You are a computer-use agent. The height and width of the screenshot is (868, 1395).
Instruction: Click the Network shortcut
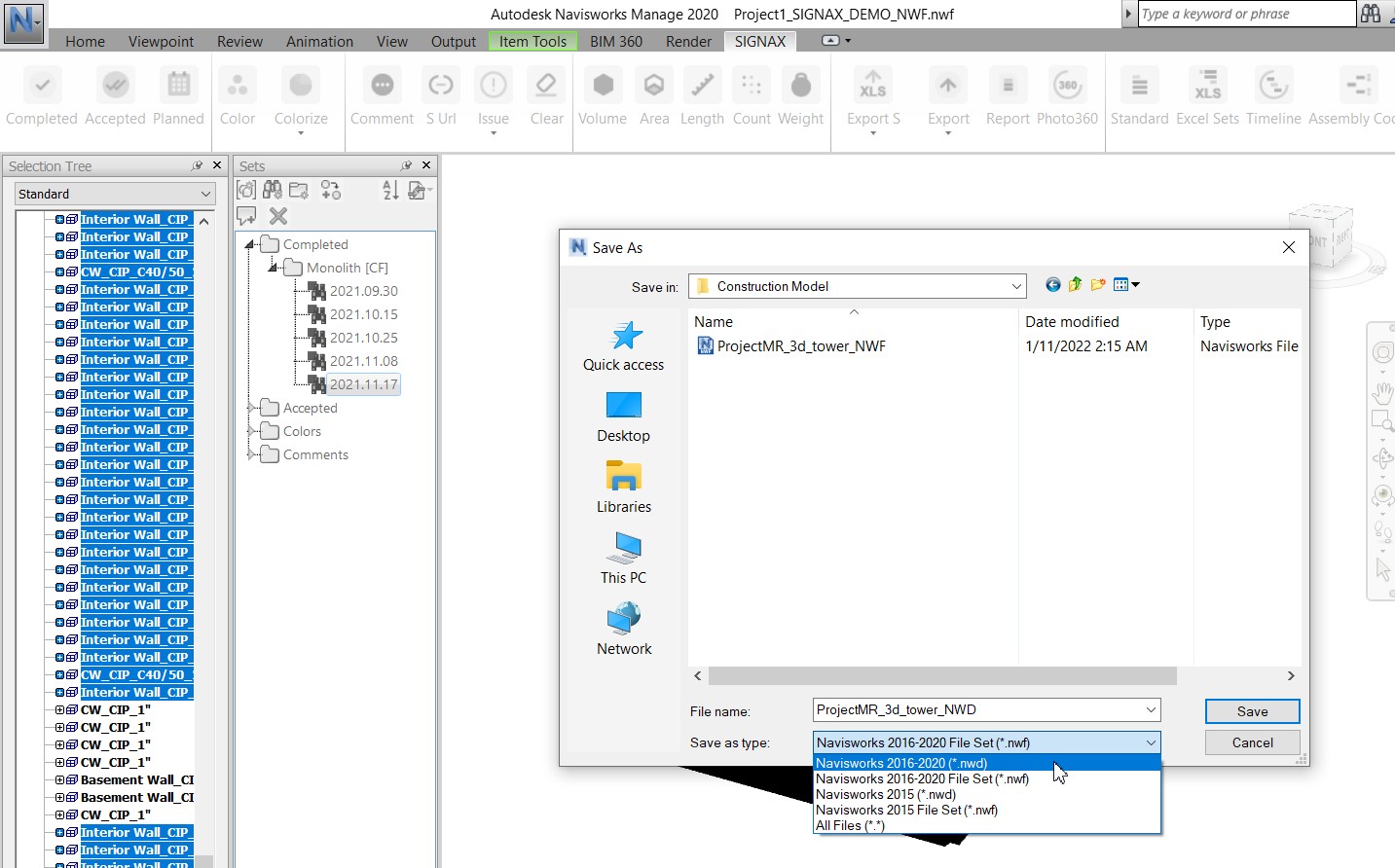(x=624, y=631)
